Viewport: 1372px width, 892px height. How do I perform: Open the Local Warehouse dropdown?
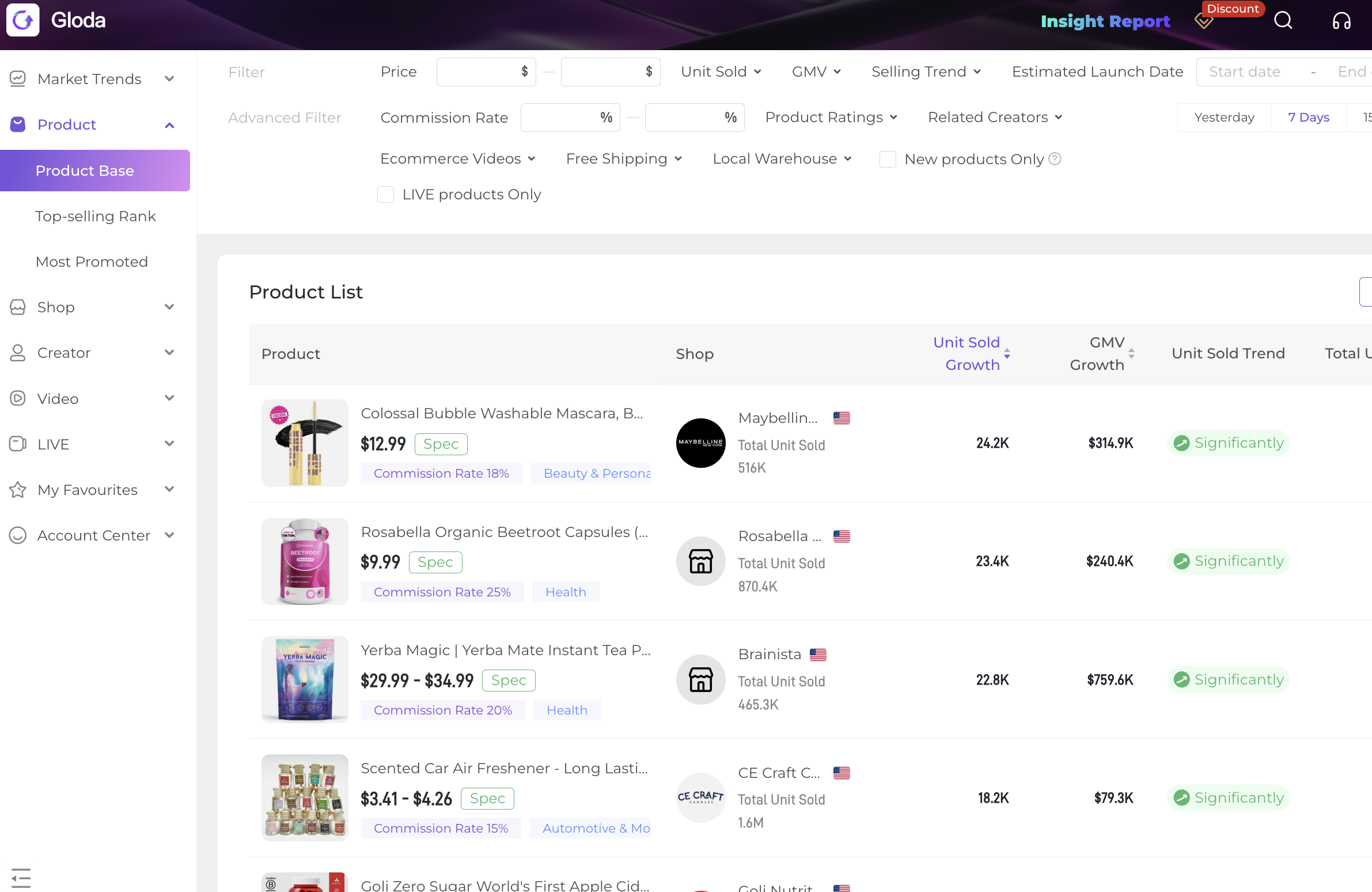click(x=782, y=158)
